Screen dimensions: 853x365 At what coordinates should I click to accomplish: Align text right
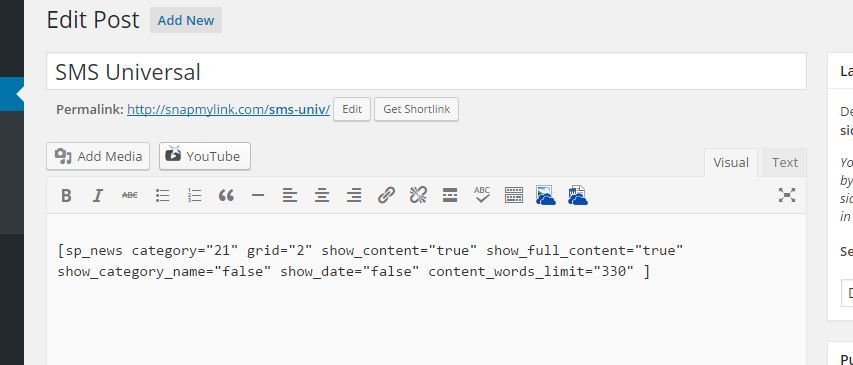[x=354, y=195]
